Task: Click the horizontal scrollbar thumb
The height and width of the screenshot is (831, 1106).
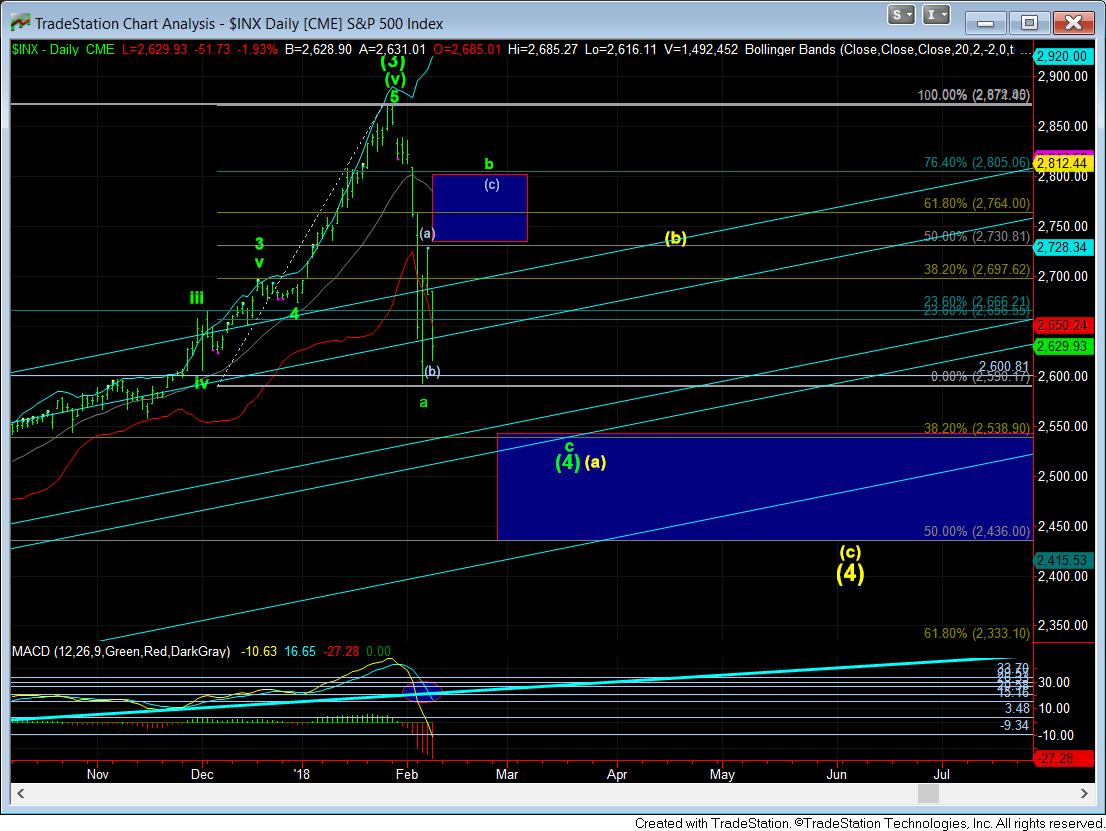Action: (x=928, y=794)
